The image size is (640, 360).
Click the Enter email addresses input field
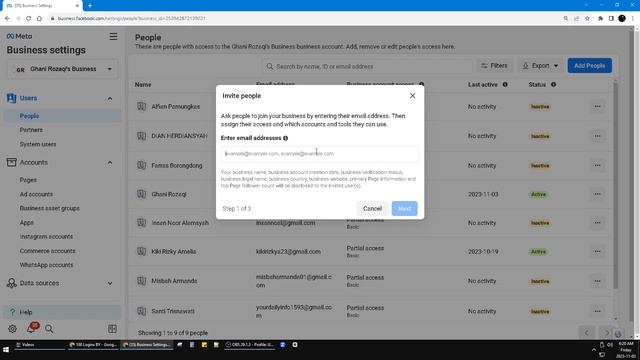pyautogui.click(x=320, y=154)
